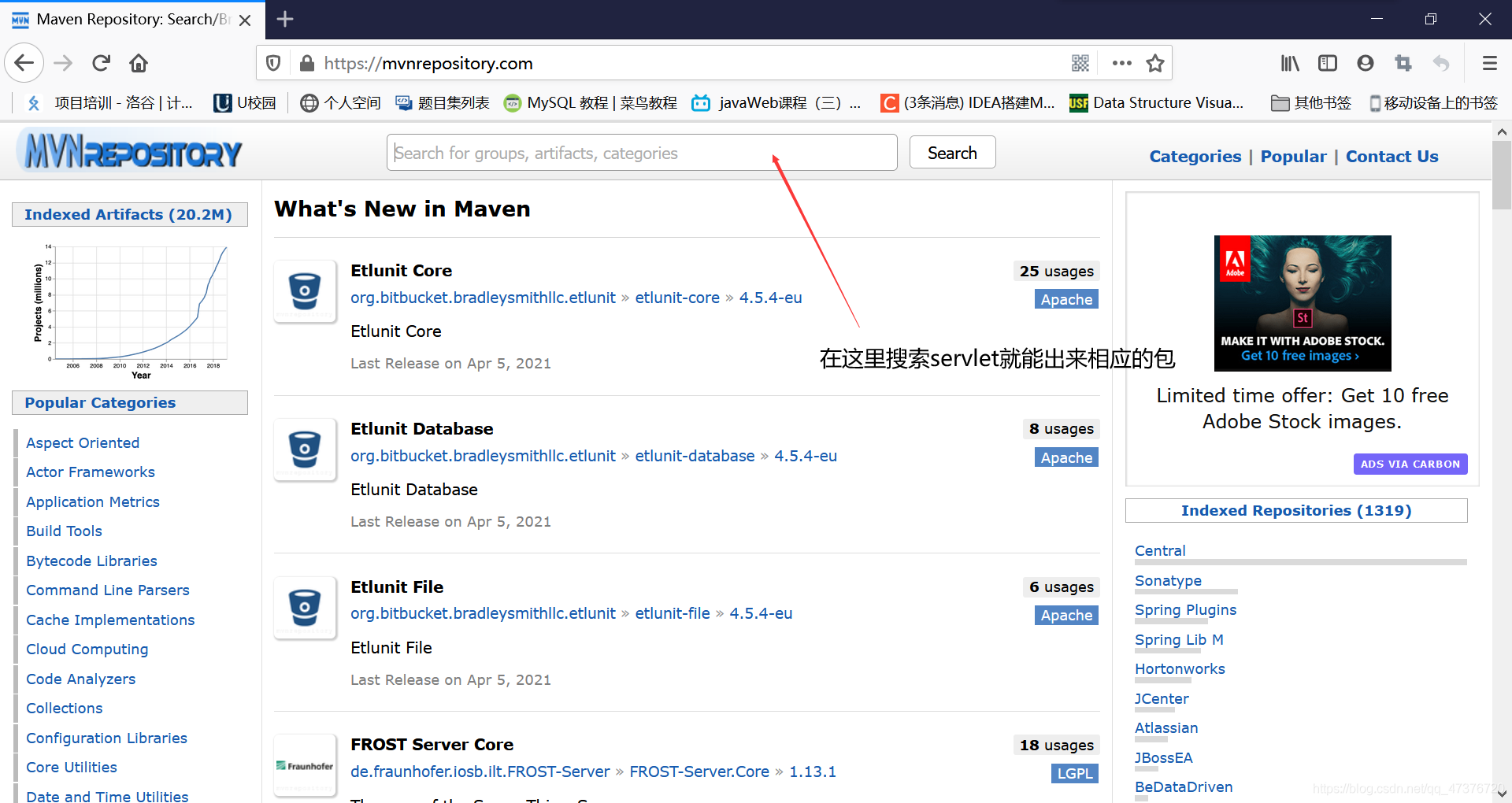
Task: Click the Forward arrow button
Action: (63, 63)
